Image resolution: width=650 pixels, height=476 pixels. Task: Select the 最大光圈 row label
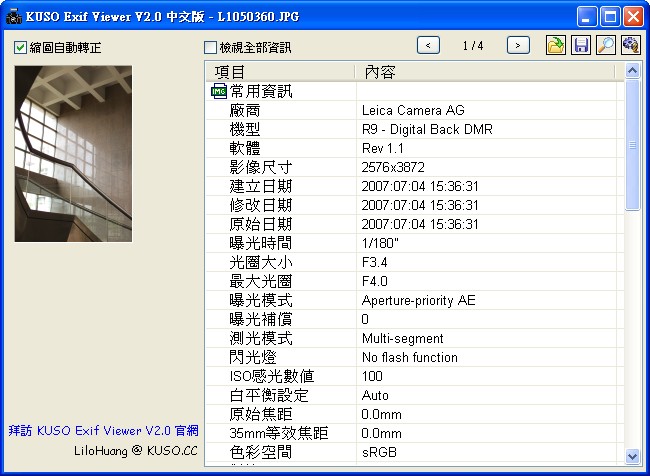tap(261, 282)
